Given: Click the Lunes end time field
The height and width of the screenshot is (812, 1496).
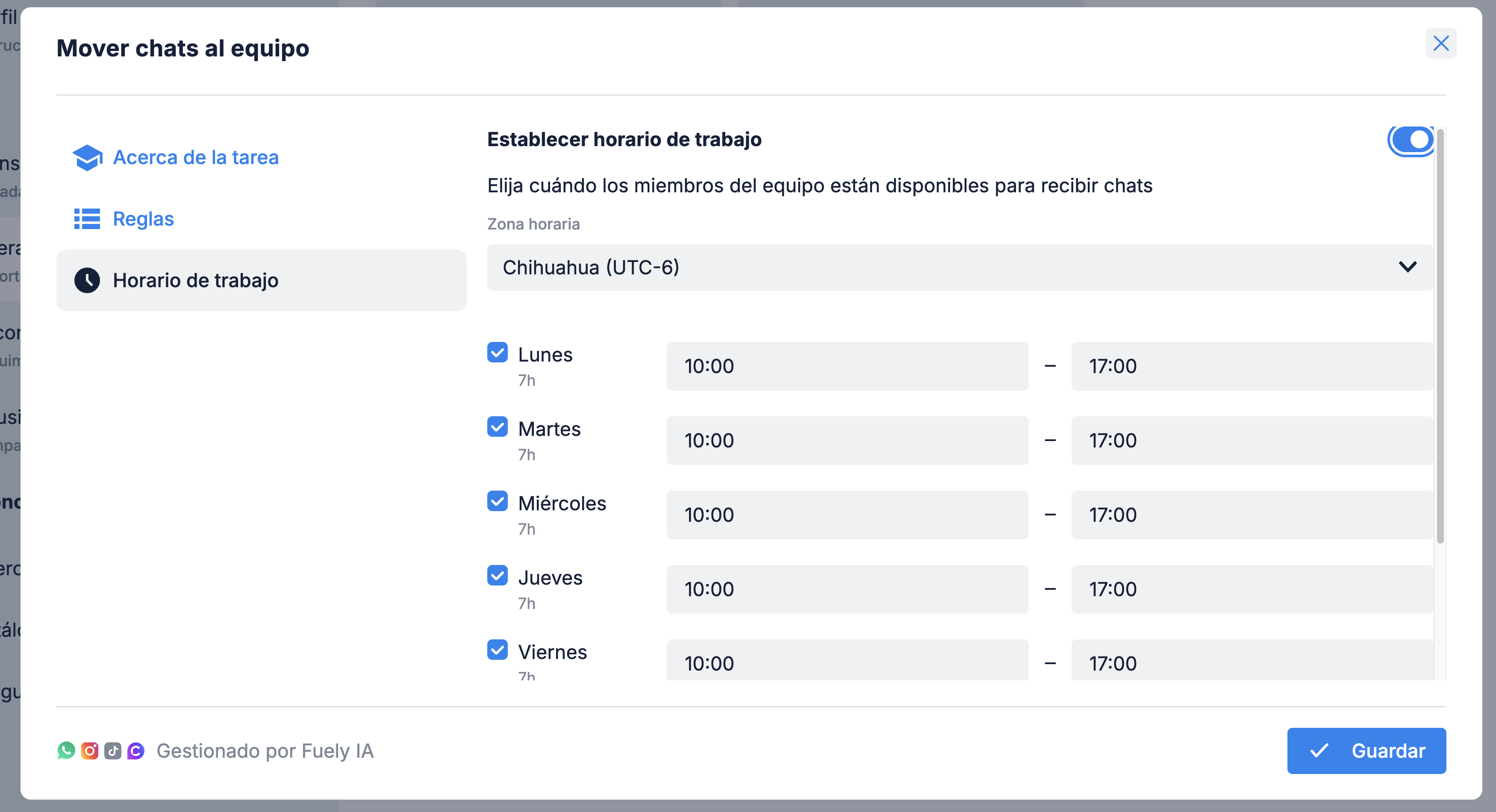Looking at the screenshot, I should tap(1252, 366).
